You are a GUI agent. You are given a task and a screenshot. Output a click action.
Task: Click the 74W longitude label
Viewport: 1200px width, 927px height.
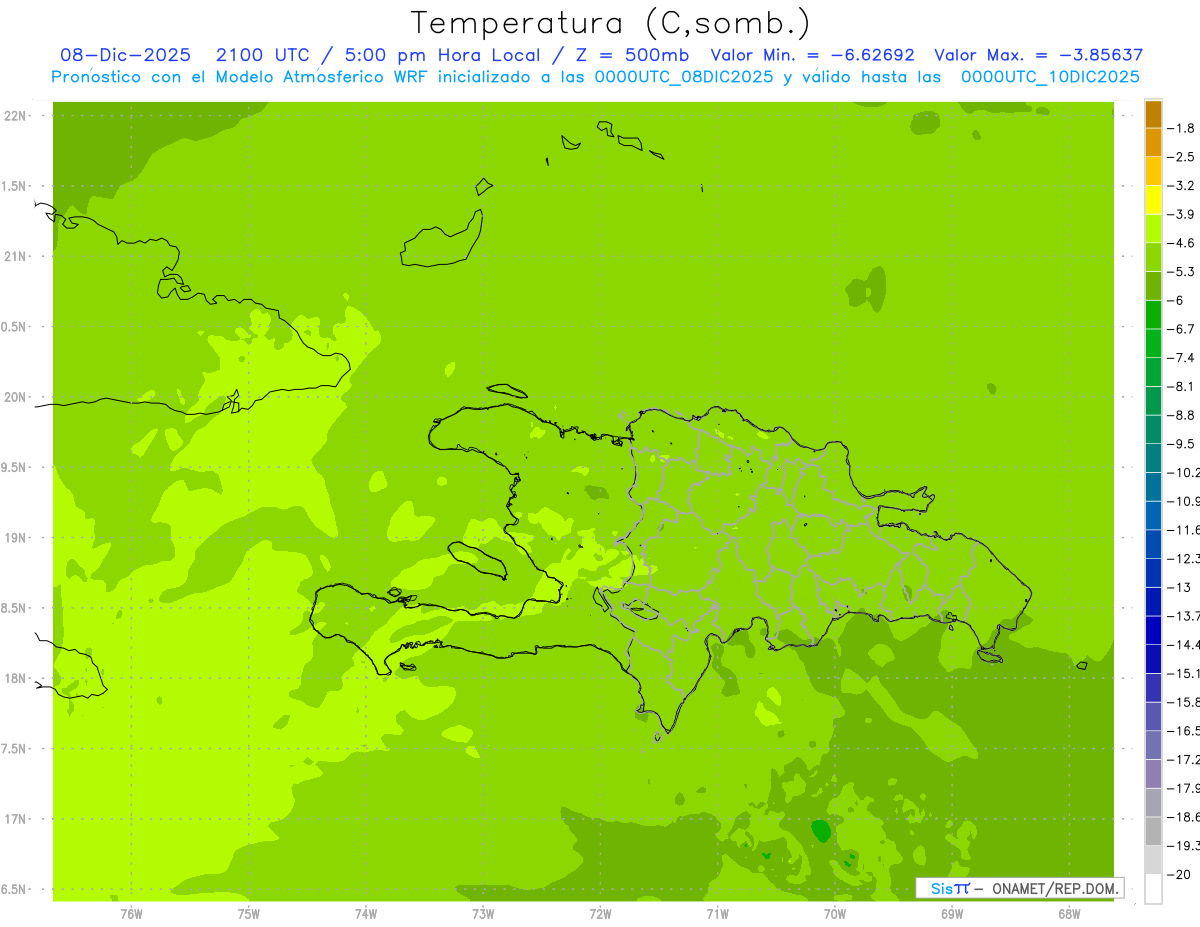[x=366, y=913]
